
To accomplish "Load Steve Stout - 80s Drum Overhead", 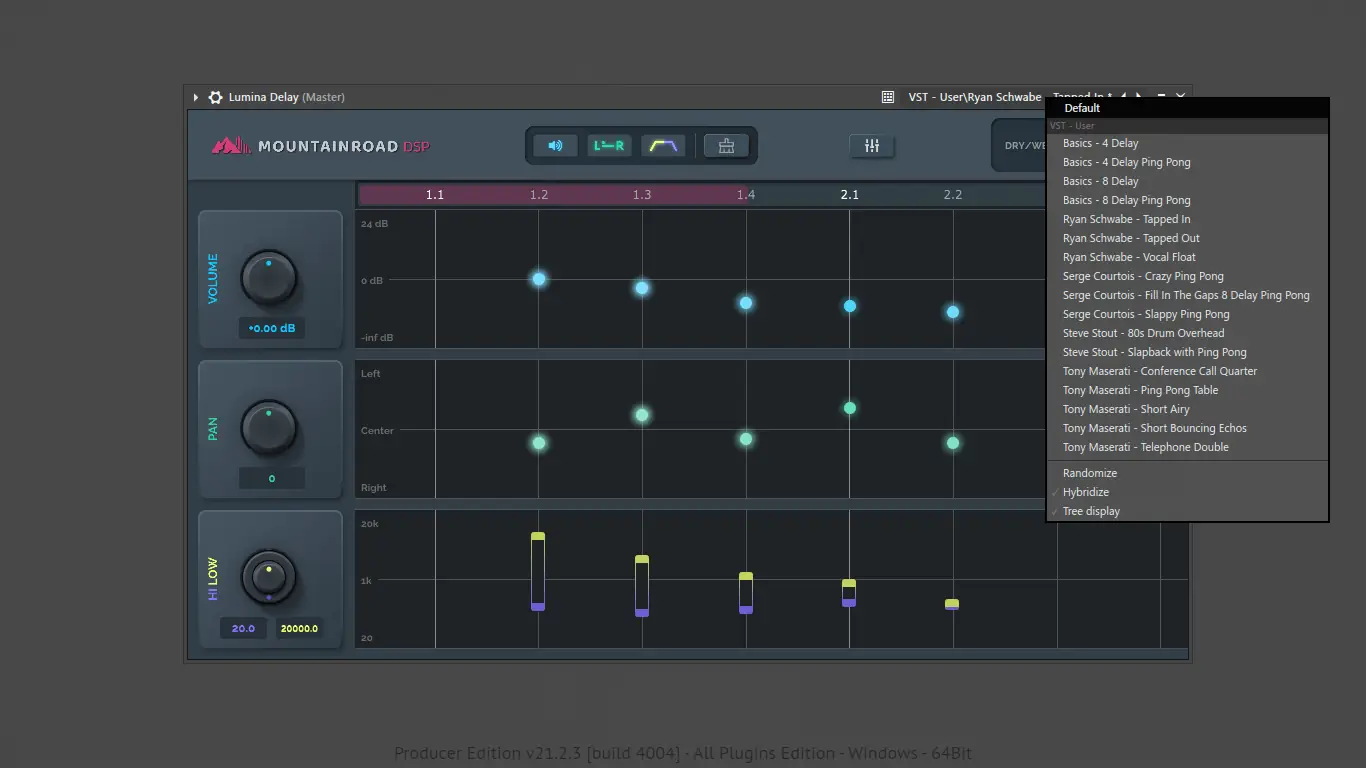I will [1187, 333].
